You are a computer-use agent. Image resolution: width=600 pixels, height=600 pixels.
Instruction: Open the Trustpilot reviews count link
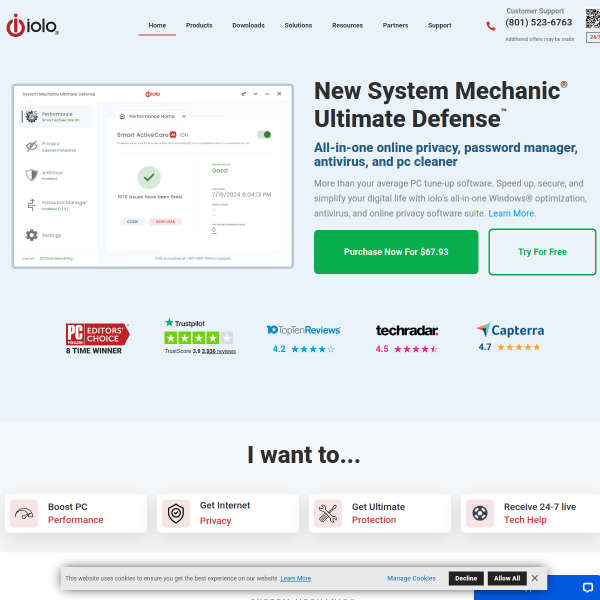[219, 351]
